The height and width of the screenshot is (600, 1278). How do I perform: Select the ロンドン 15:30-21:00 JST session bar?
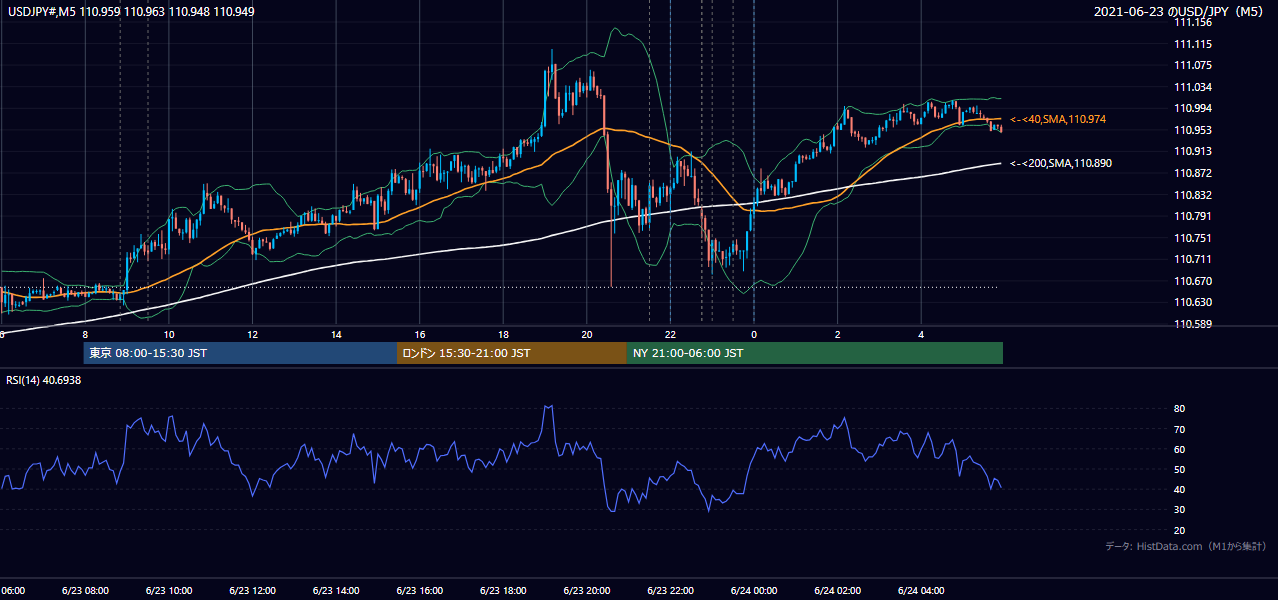tap(512, 353)
